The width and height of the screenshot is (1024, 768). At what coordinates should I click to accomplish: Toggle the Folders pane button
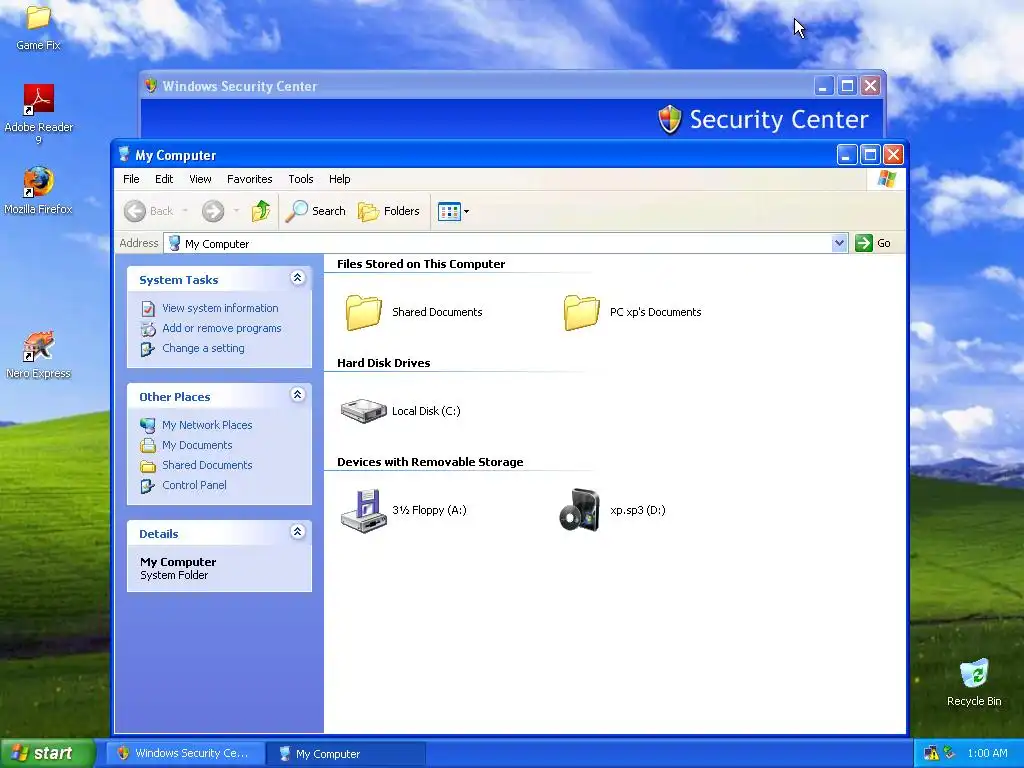coord(389,211)
